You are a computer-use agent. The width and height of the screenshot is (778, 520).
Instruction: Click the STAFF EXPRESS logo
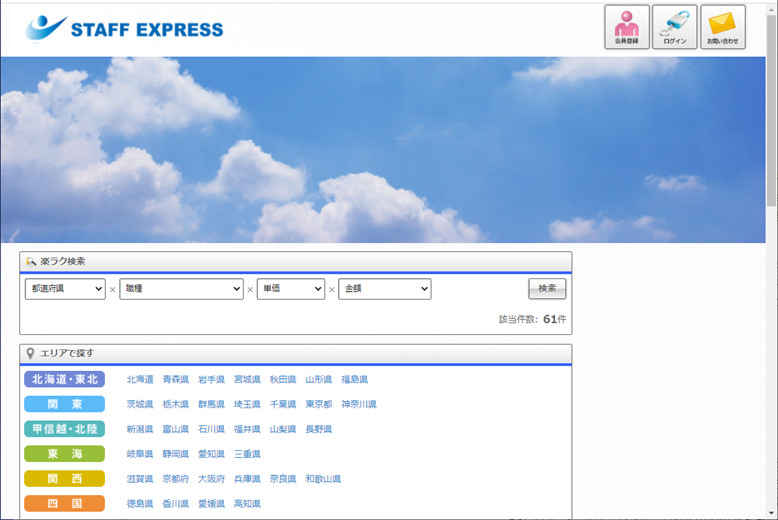(x=125, y=28)
